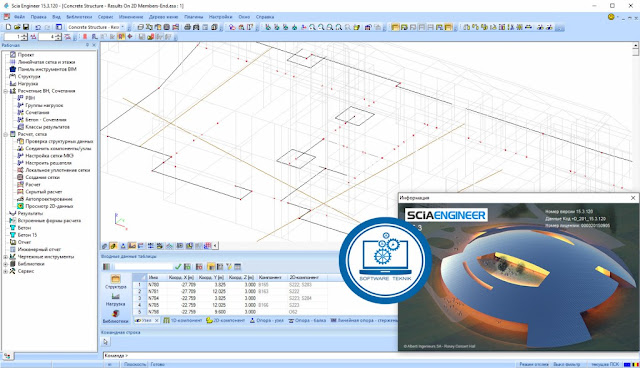This screenshot has height=368, width=640.
Task: Open the Нагрузка section in table panel
Action: [116, 299]
